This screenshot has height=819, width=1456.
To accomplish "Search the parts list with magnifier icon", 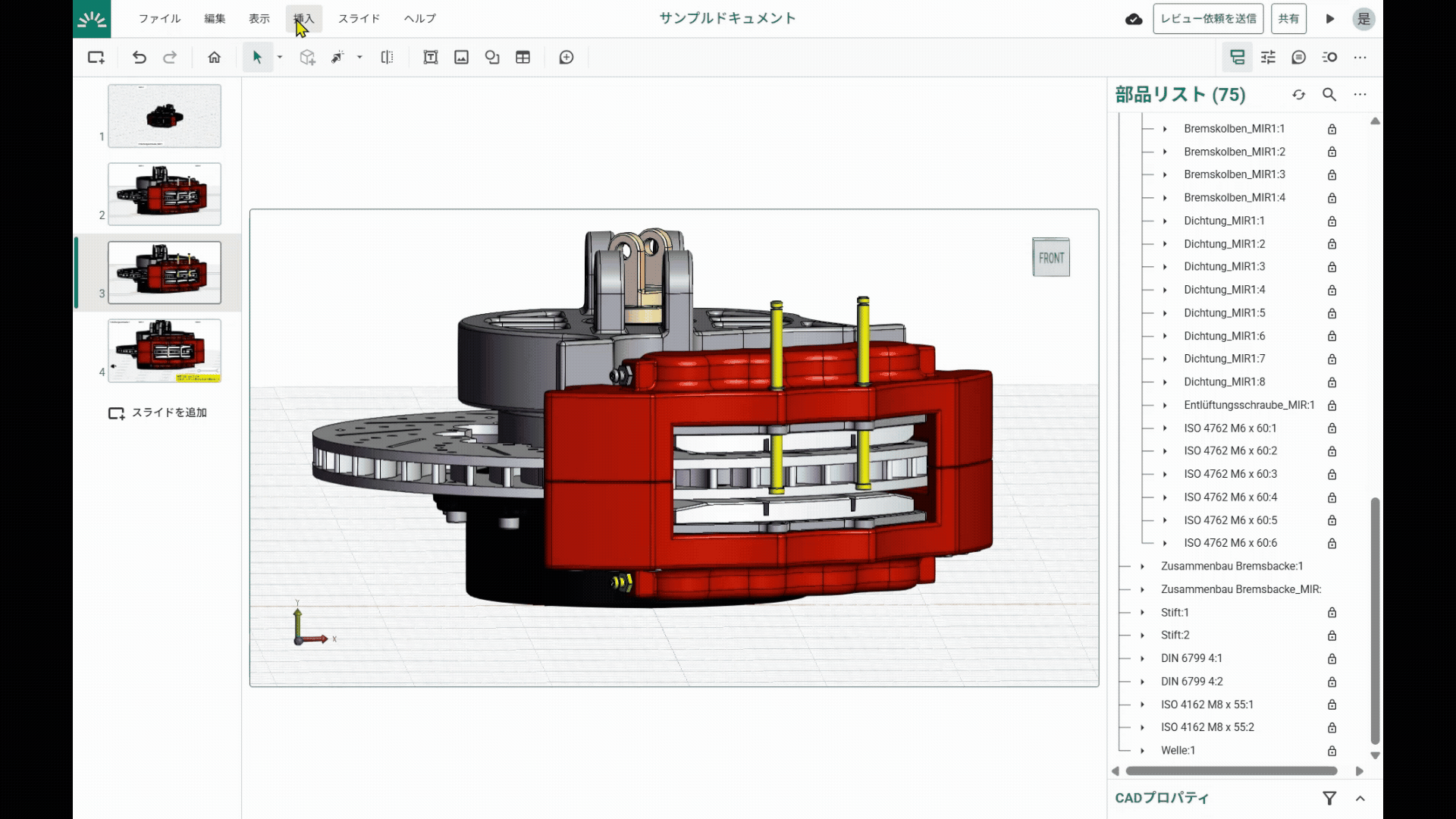I will (1329, 95).
